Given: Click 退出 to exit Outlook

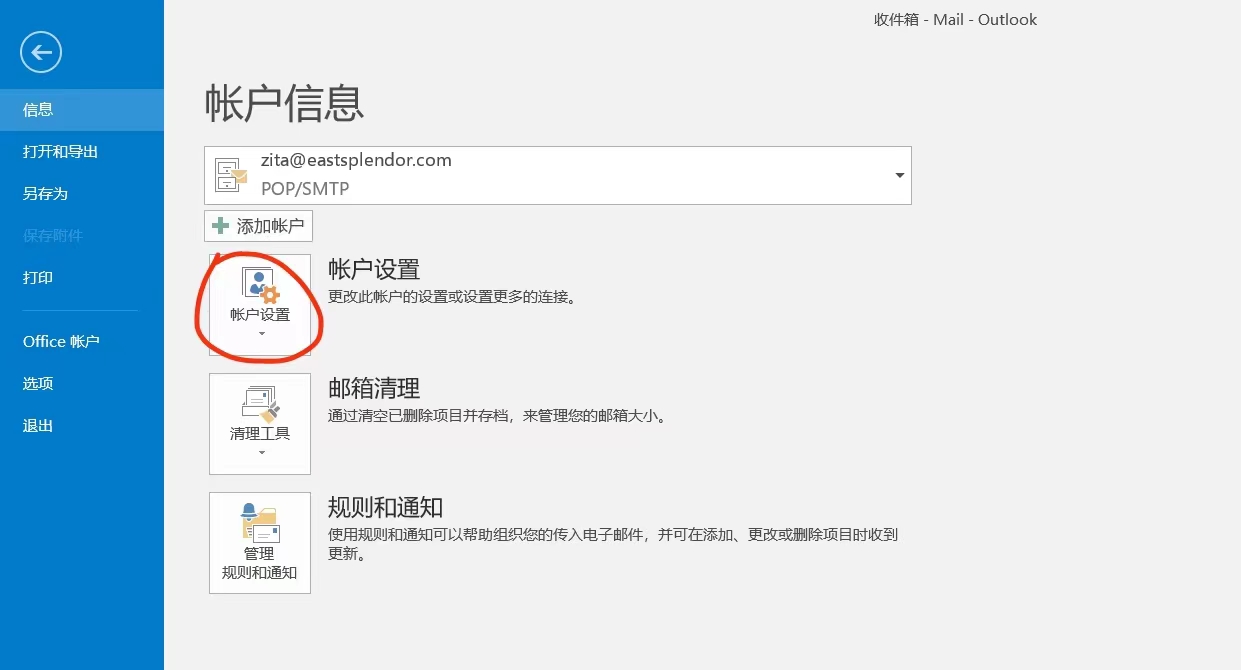Looking at the screenshot, I should point(38,426).
